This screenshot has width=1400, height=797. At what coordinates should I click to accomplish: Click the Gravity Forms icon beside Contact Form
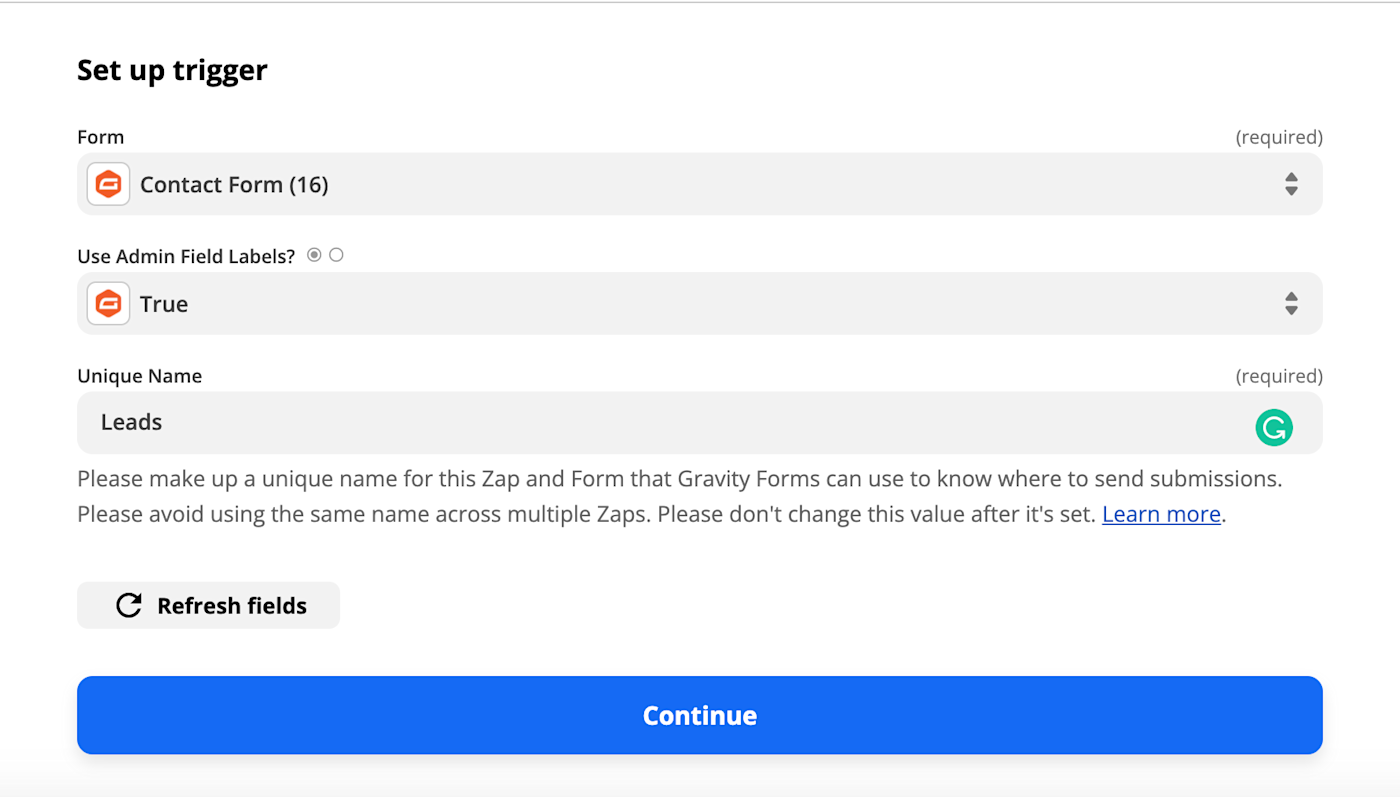click(x=108, y=184)
